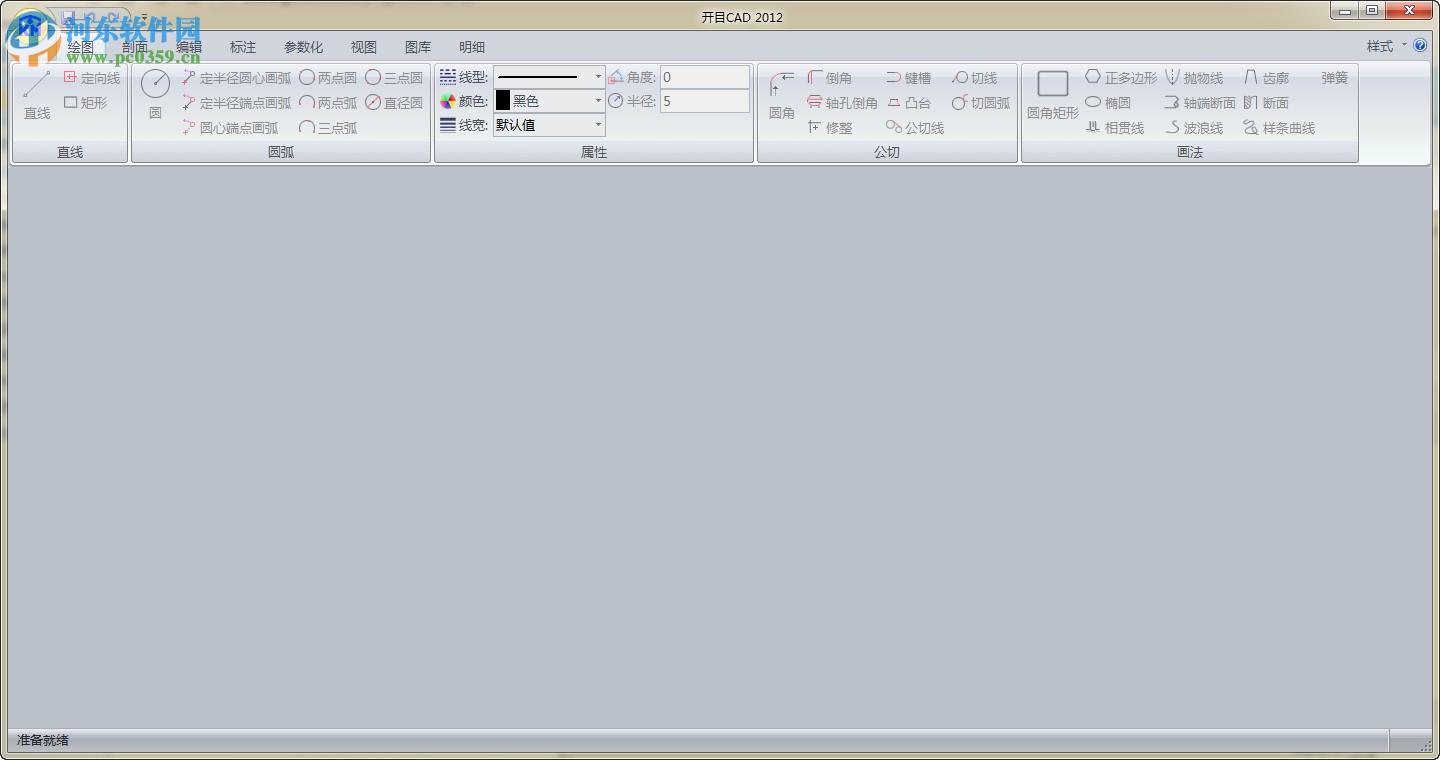Select 三点弧 three-point arc tool

[x=328, y=128]
